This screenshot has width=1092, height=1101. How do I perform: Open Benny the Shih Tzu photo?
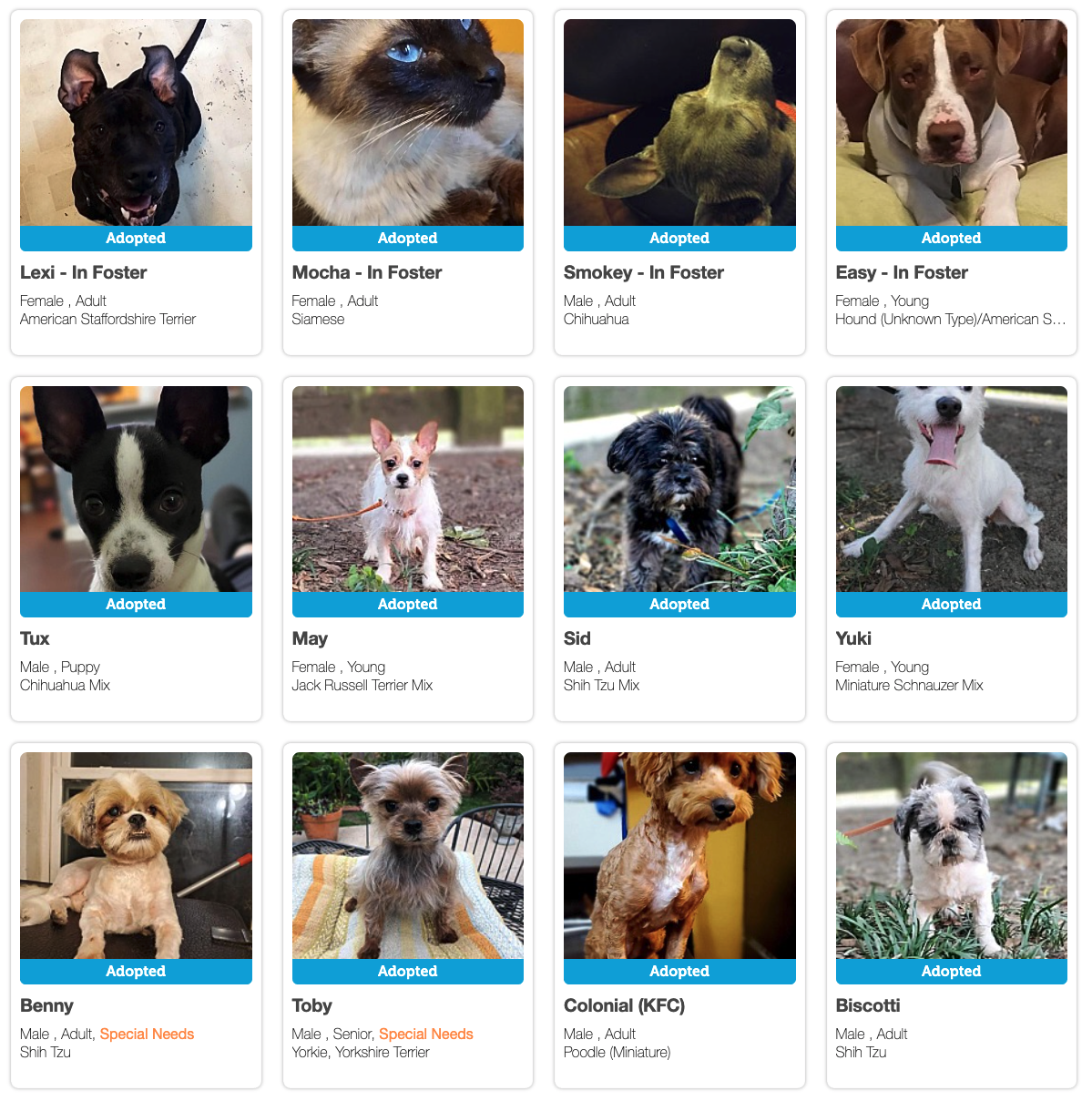coord(136,856)
